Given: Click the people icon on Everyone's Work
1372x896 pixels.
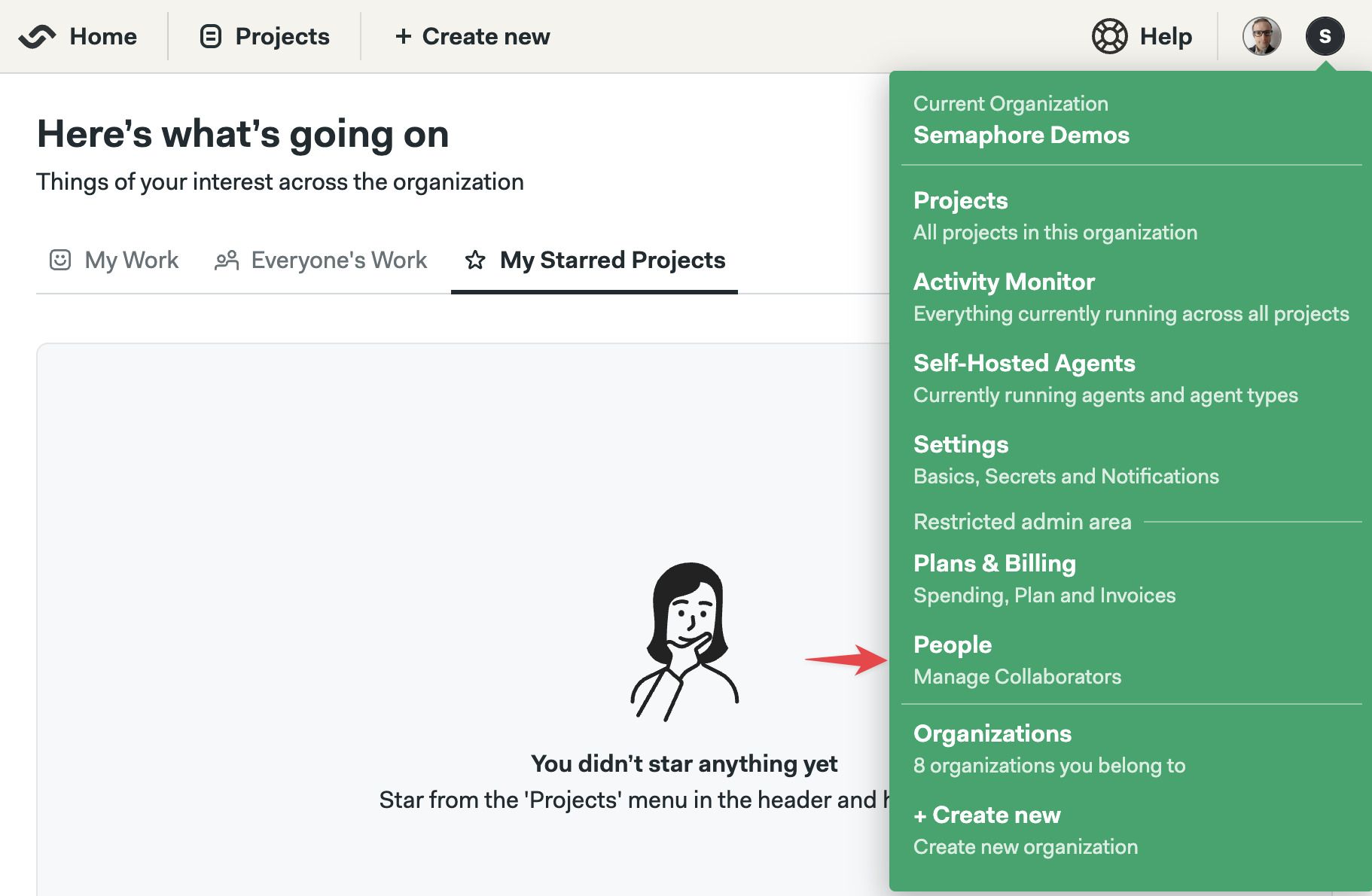Looking at the screenshot, I should click(x=227, y=260).
